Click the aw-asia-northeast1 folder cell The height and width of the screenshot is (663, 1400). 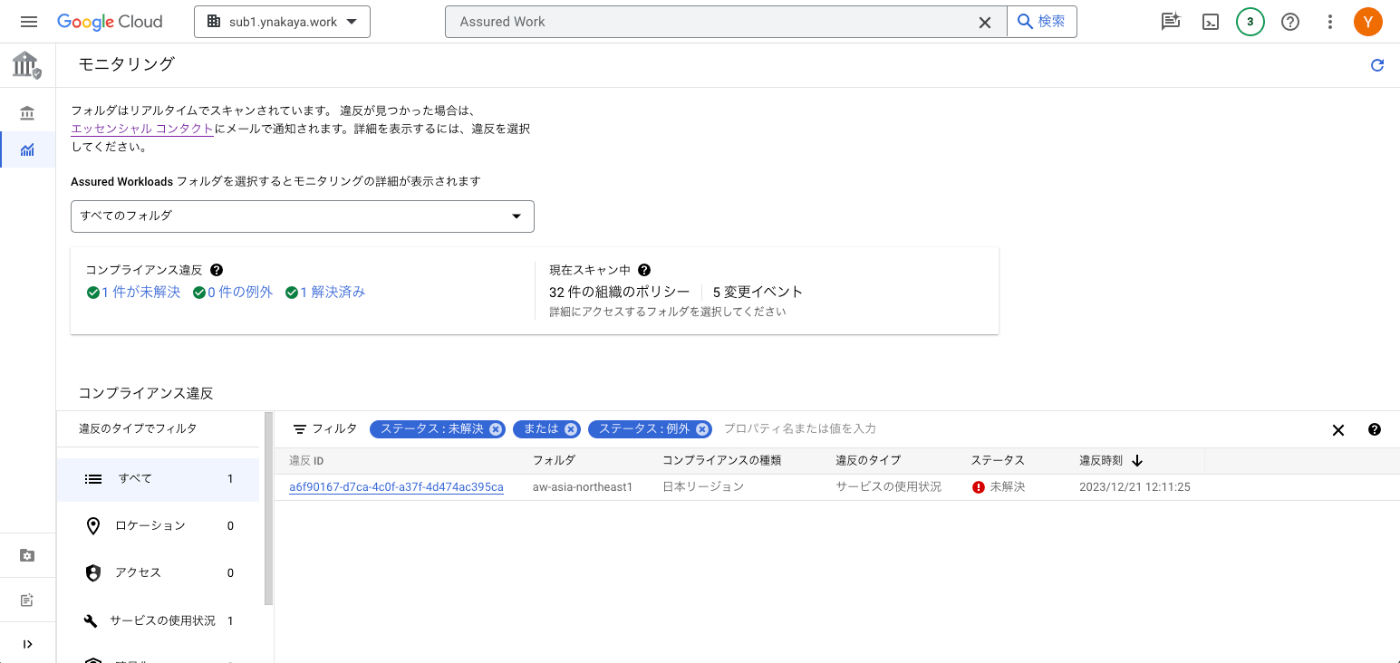(583, 487)
